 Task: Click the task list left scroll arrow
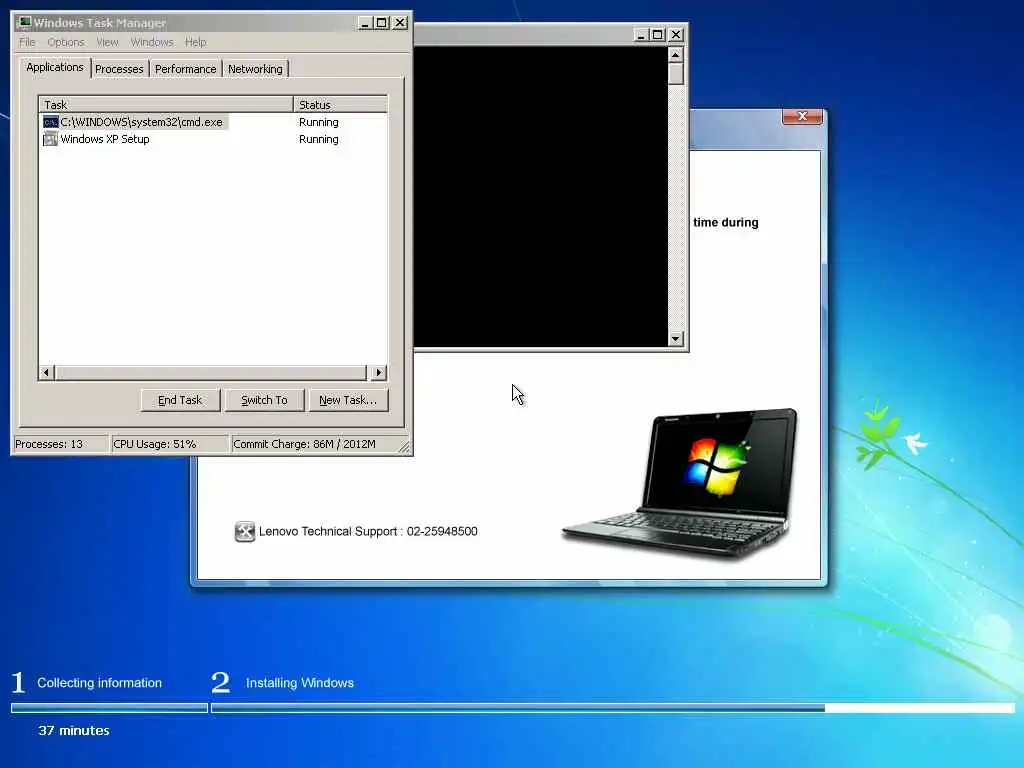[46, 373]
